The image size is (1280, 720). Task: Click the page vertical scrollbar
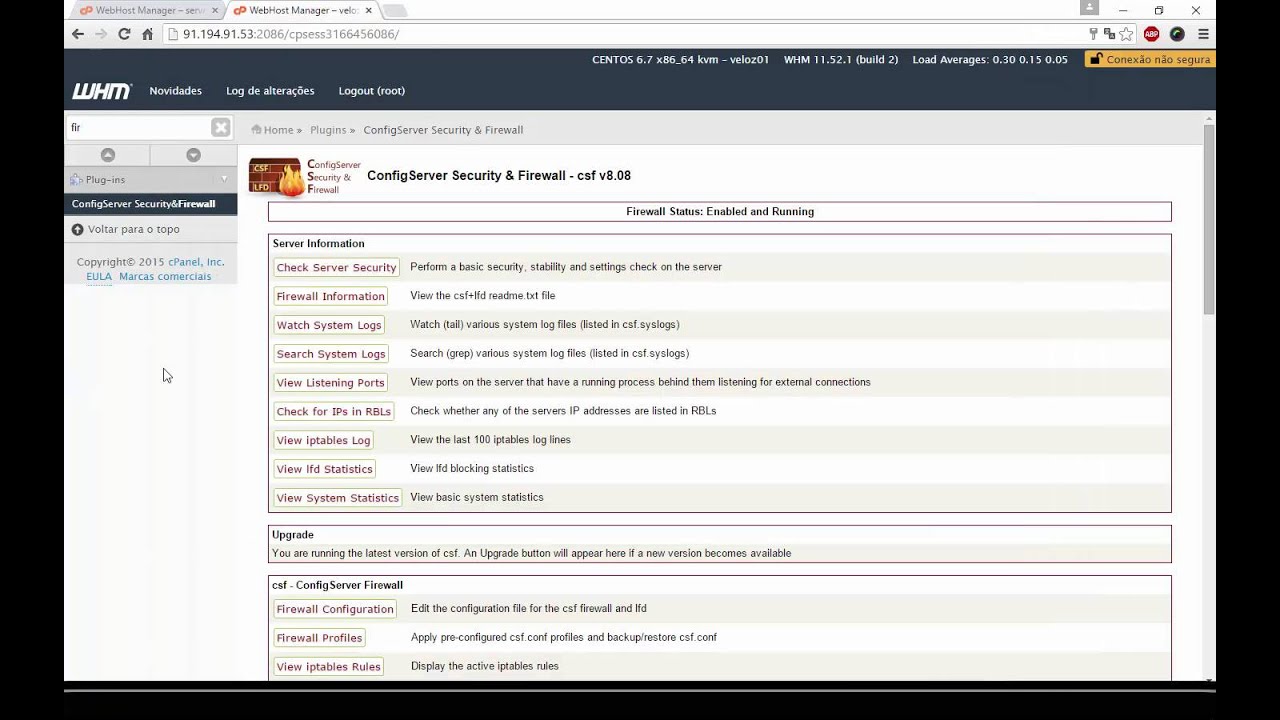[x=1209, y=220]
